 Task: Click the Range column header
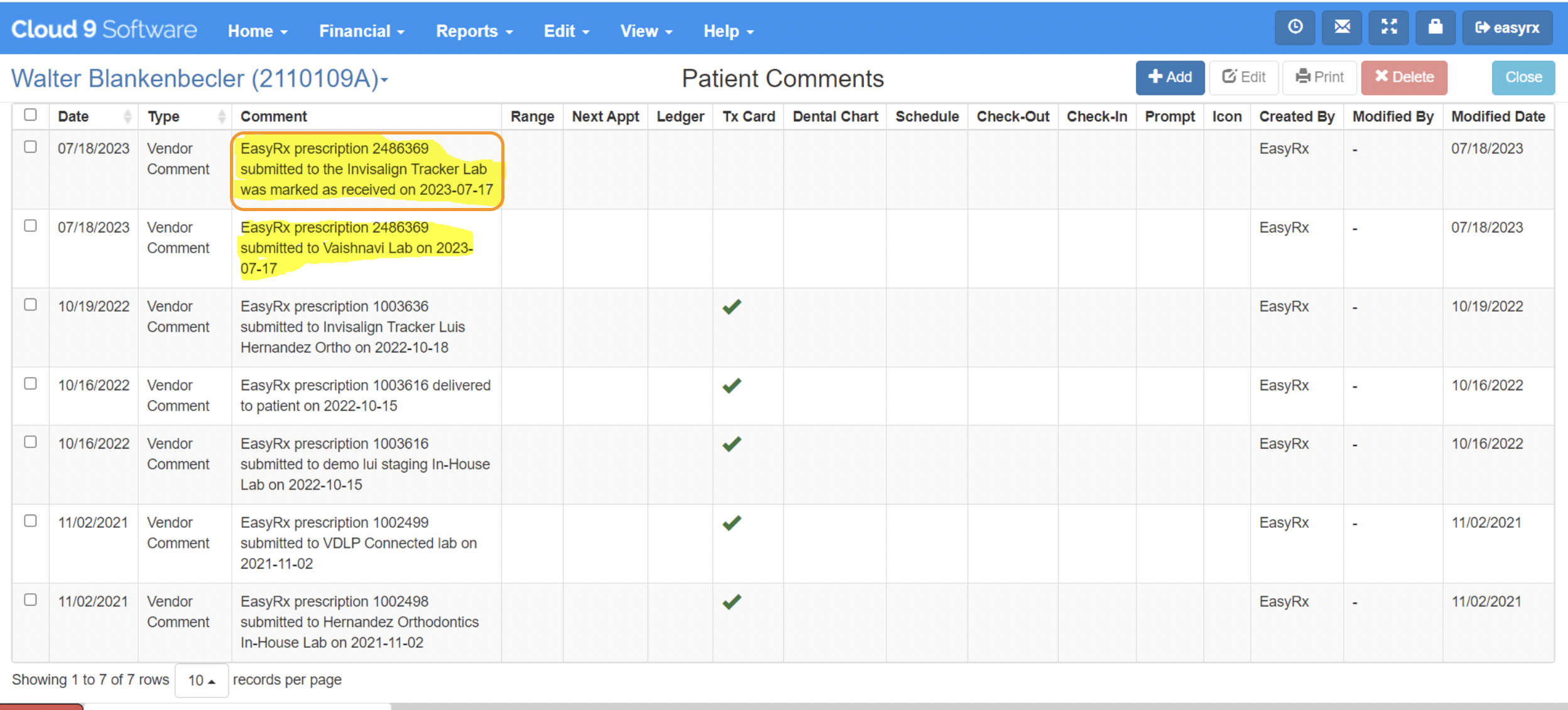(x=532, y=116)
